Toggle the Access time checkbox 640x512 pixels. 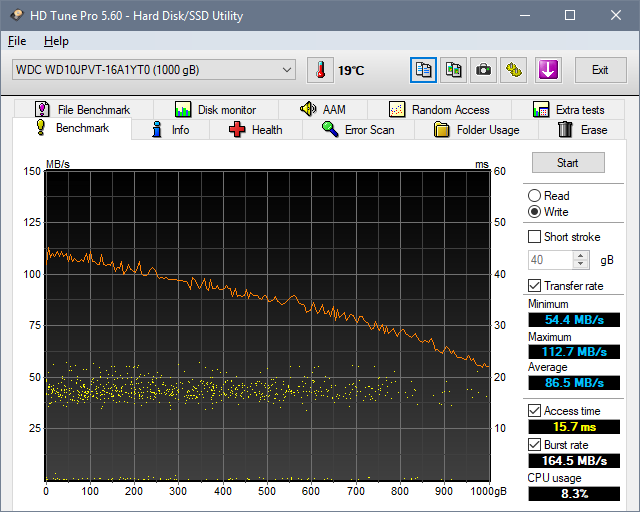534,410
